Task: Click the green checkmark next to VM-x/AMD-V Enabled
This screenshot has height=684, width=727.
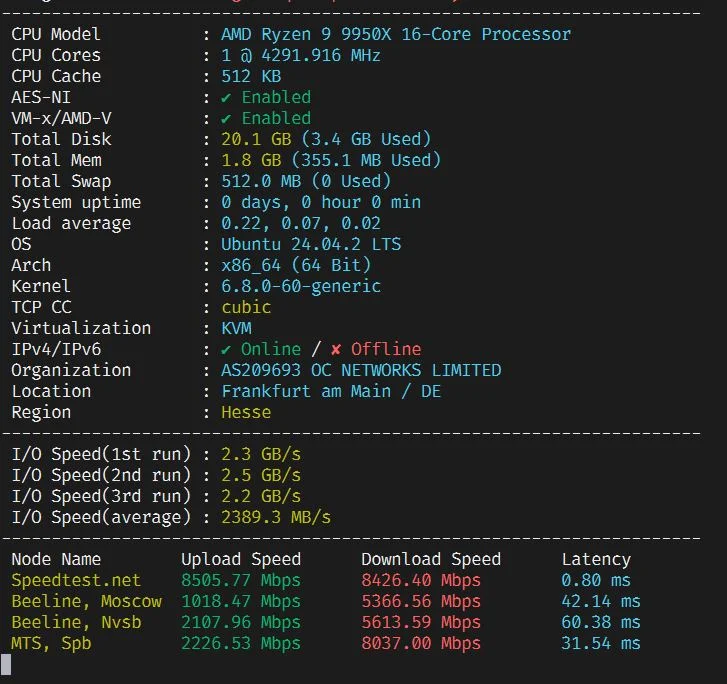Action: (x=226, y=119)
